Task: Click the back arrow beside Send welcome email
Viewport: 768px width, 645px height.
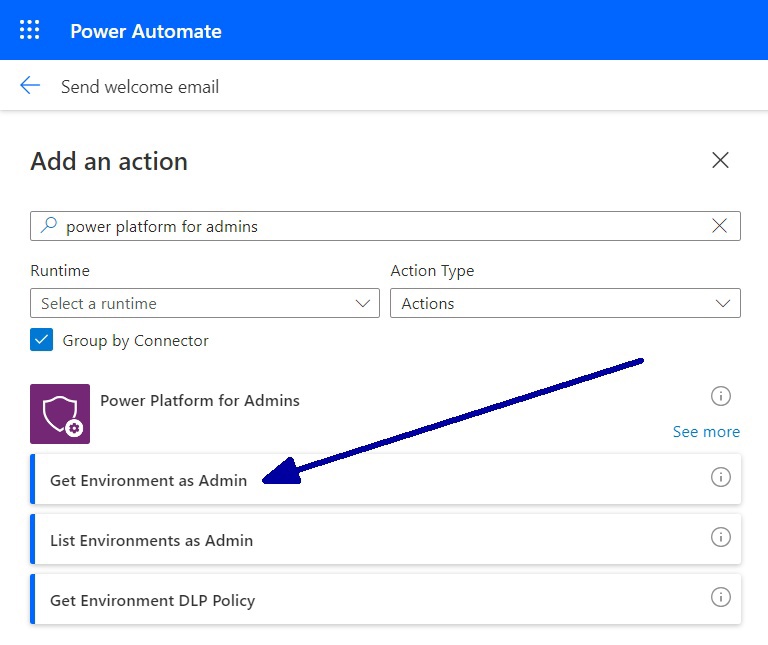Action: (x=30, y=85)
